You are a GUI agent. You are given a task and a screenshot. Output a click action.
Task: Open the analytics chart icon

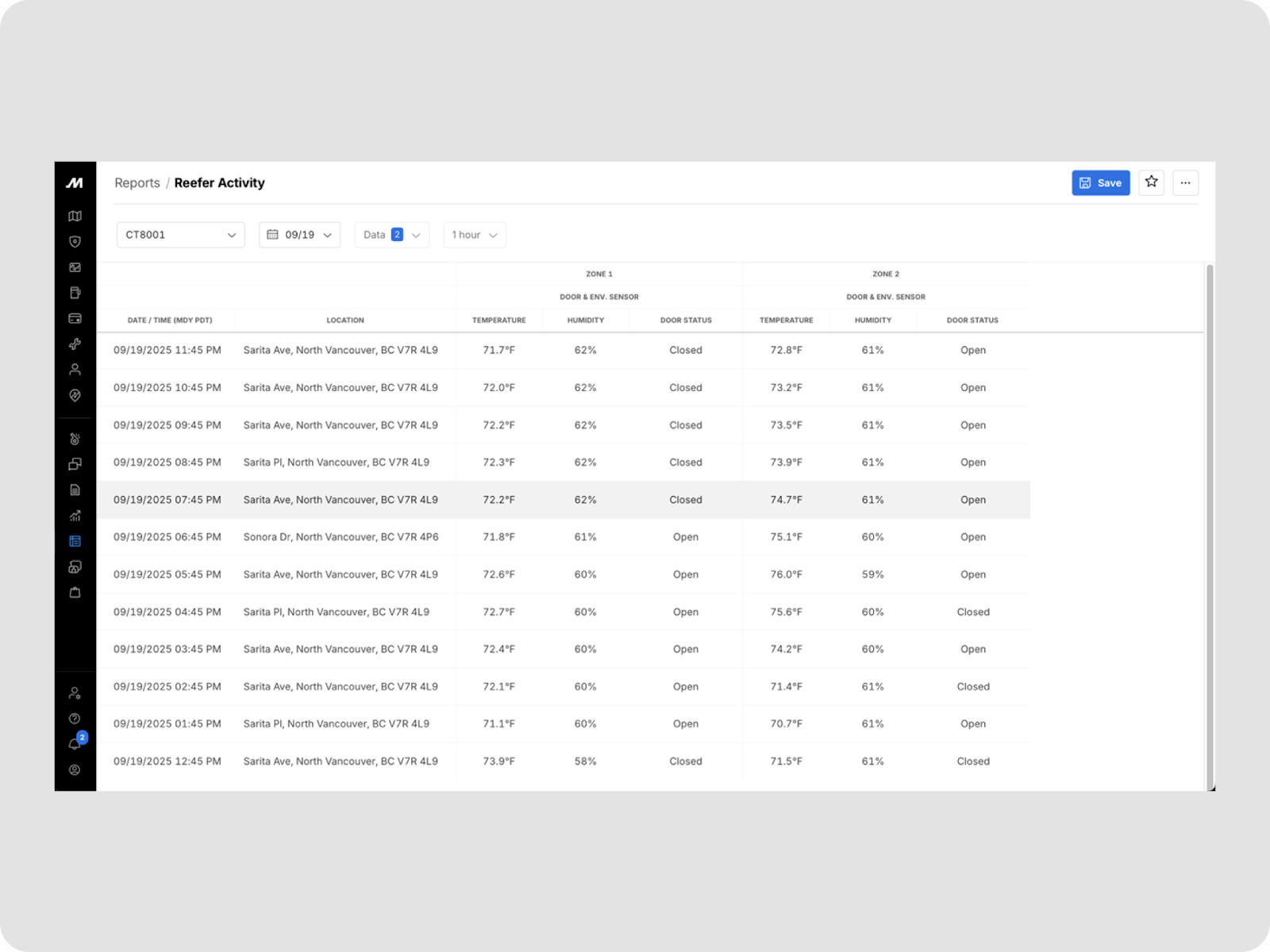click(75, 516)
